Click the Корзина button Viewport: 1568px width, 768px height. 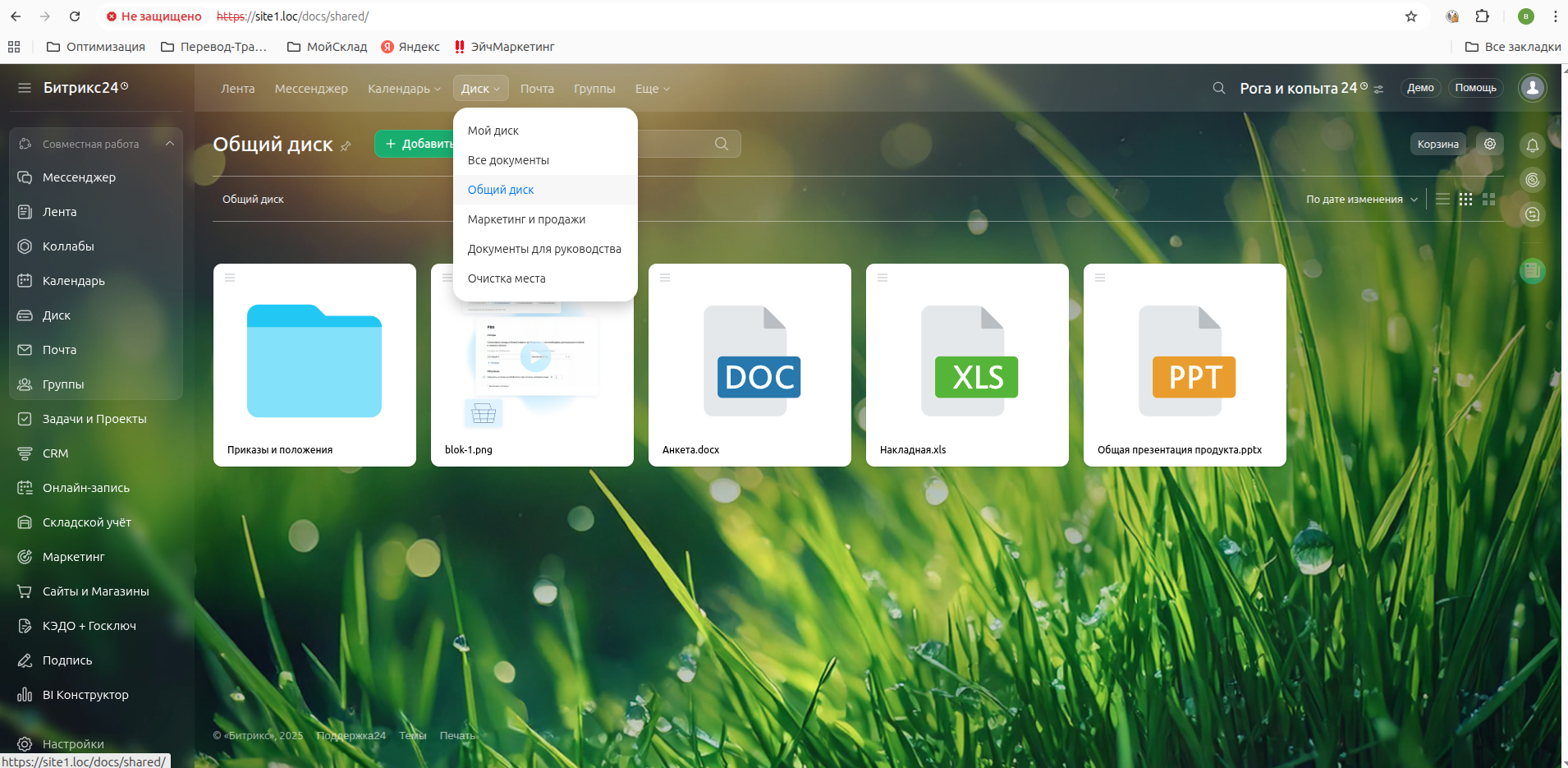point(1437,144)
